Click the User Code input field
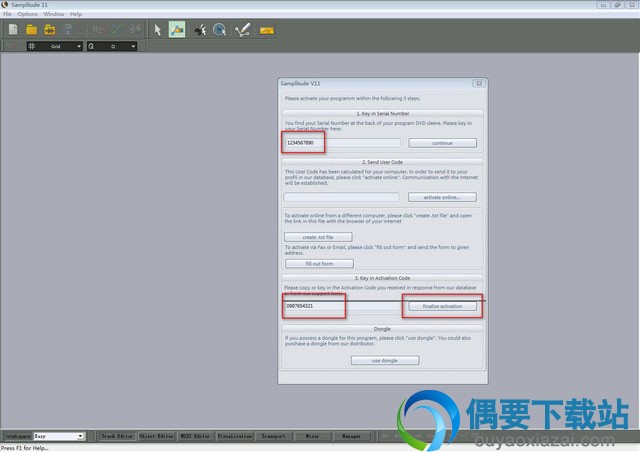The image size is (640, 452). click(x=341, y=197)
